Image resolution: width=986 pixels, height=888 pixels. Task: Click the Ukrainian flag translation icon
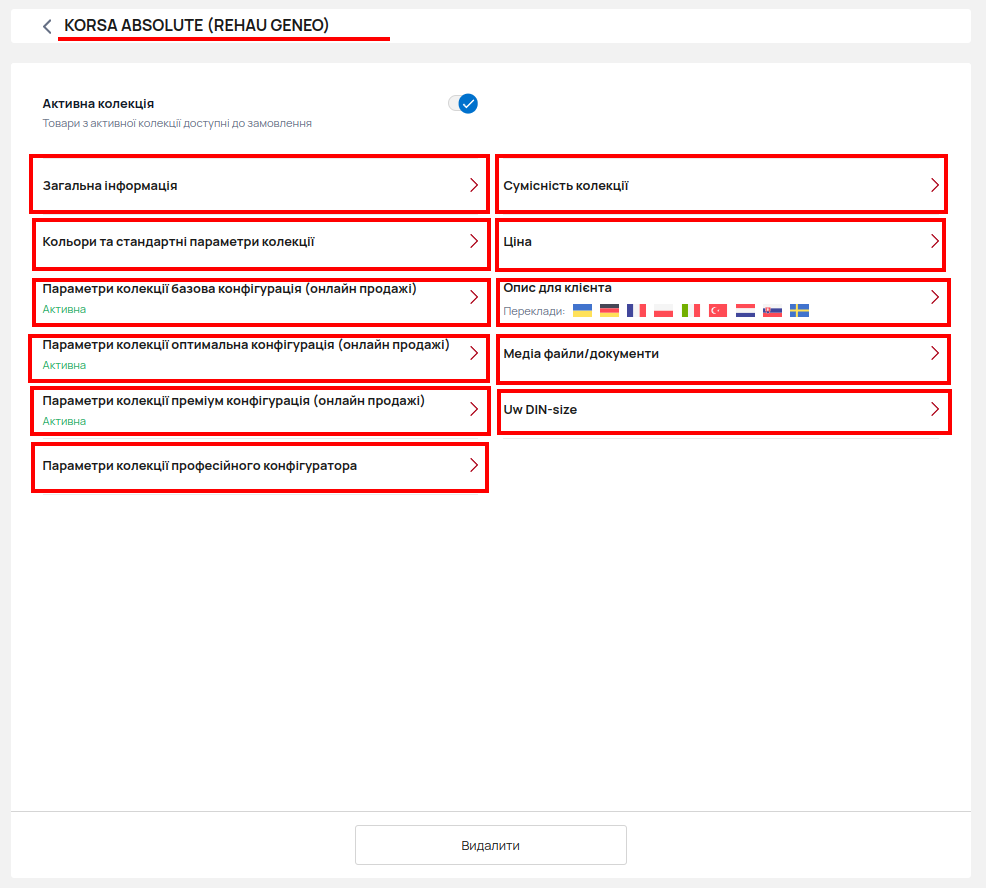[x=582, y=311]
